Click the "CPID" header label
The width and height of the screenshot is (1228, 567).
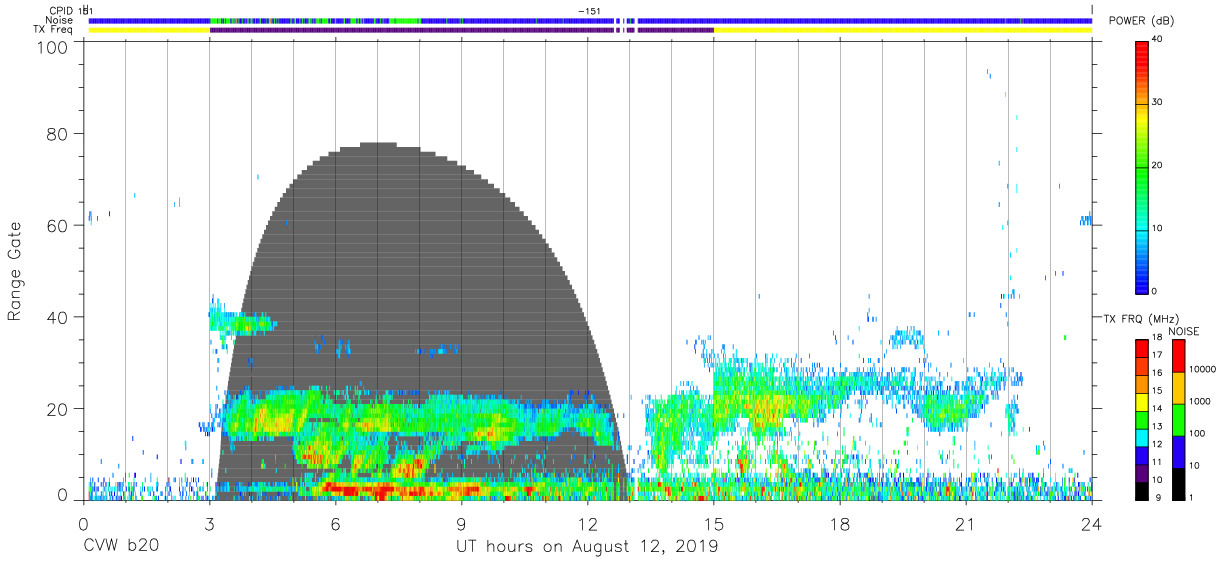click(x=62, y=10)
